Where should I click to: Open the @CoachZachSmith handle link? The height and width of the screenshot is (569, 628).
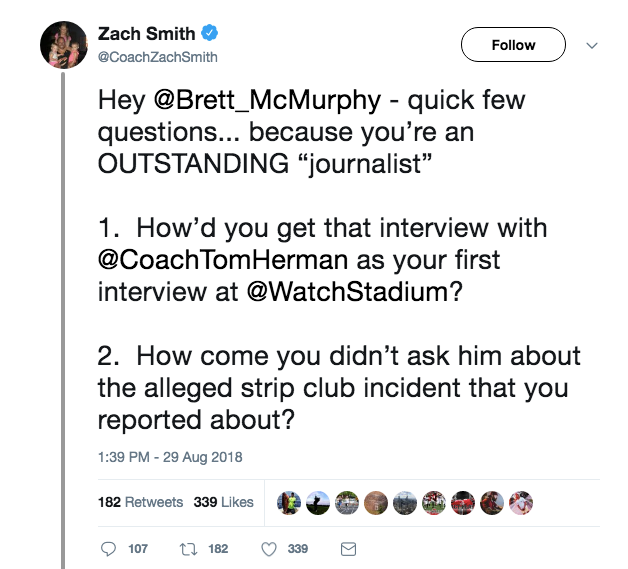(157, 57)
